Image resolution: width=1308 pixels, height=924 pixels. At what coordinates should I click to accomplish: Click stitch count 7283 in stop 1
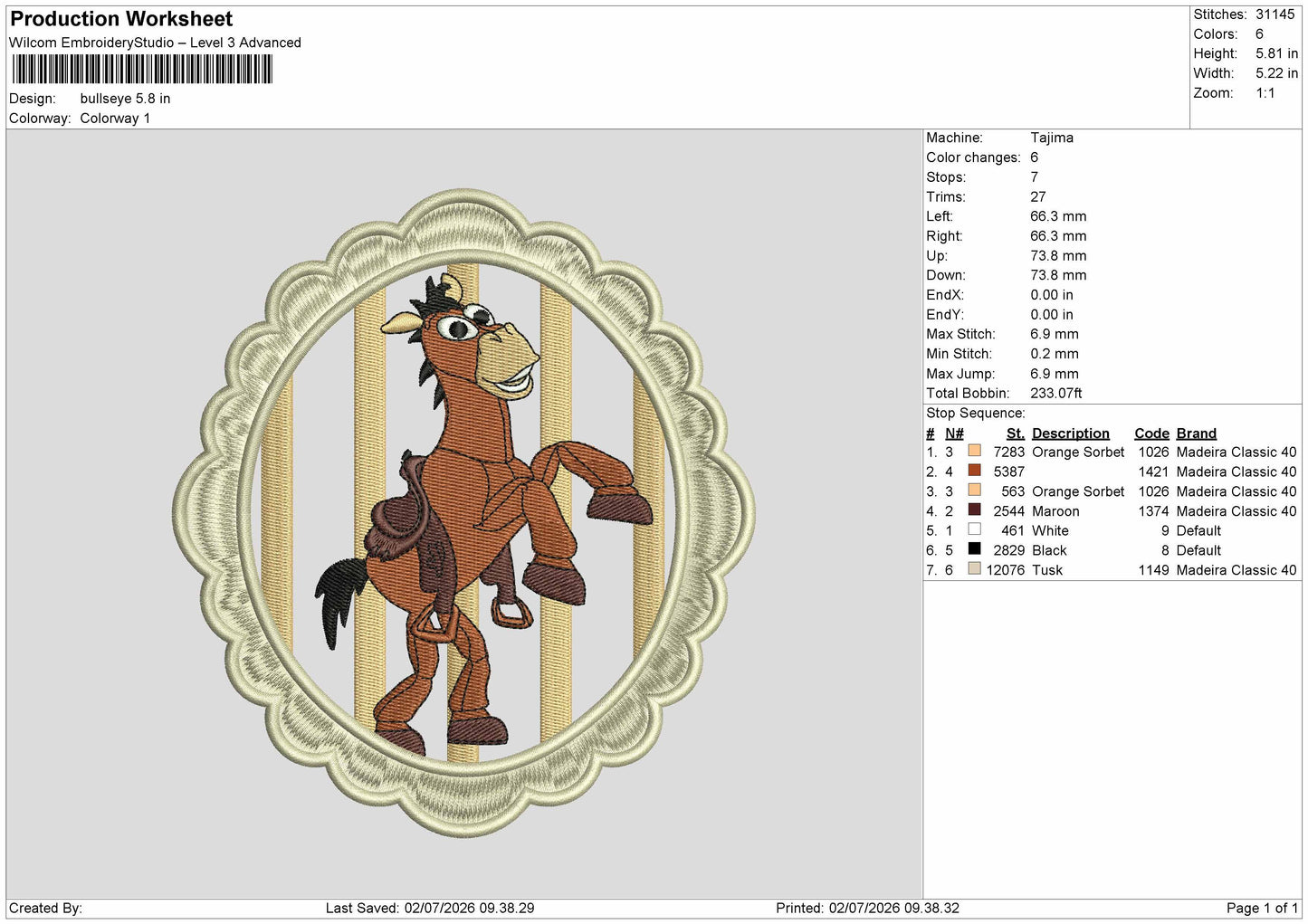coord(1009,452)
